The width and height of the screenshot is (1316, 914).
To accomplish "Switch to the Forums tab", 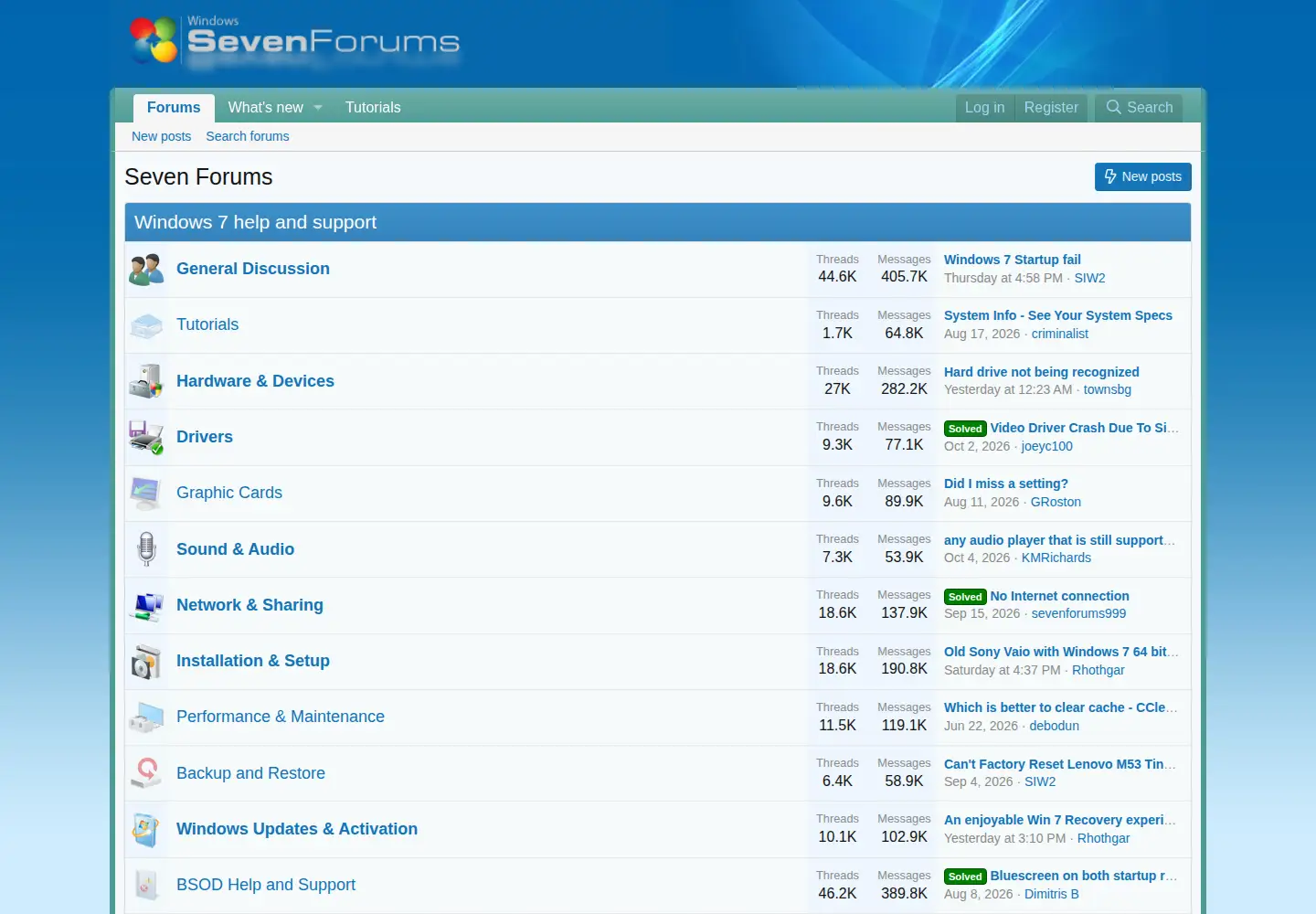I will [174, 108].
